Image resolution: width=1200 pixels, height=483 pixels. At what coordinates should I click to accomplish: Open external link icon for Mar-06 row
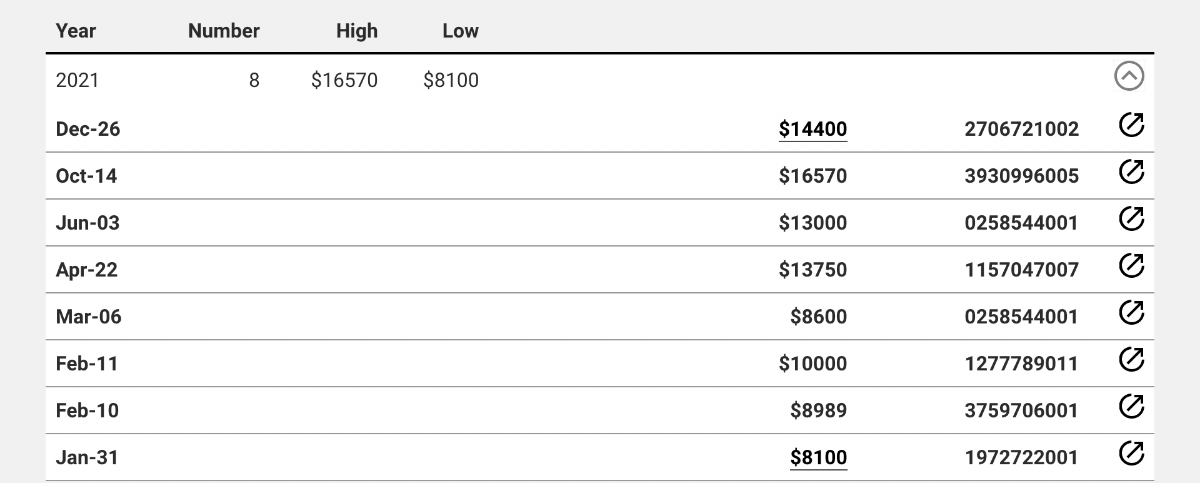(x=1131, y=313)
